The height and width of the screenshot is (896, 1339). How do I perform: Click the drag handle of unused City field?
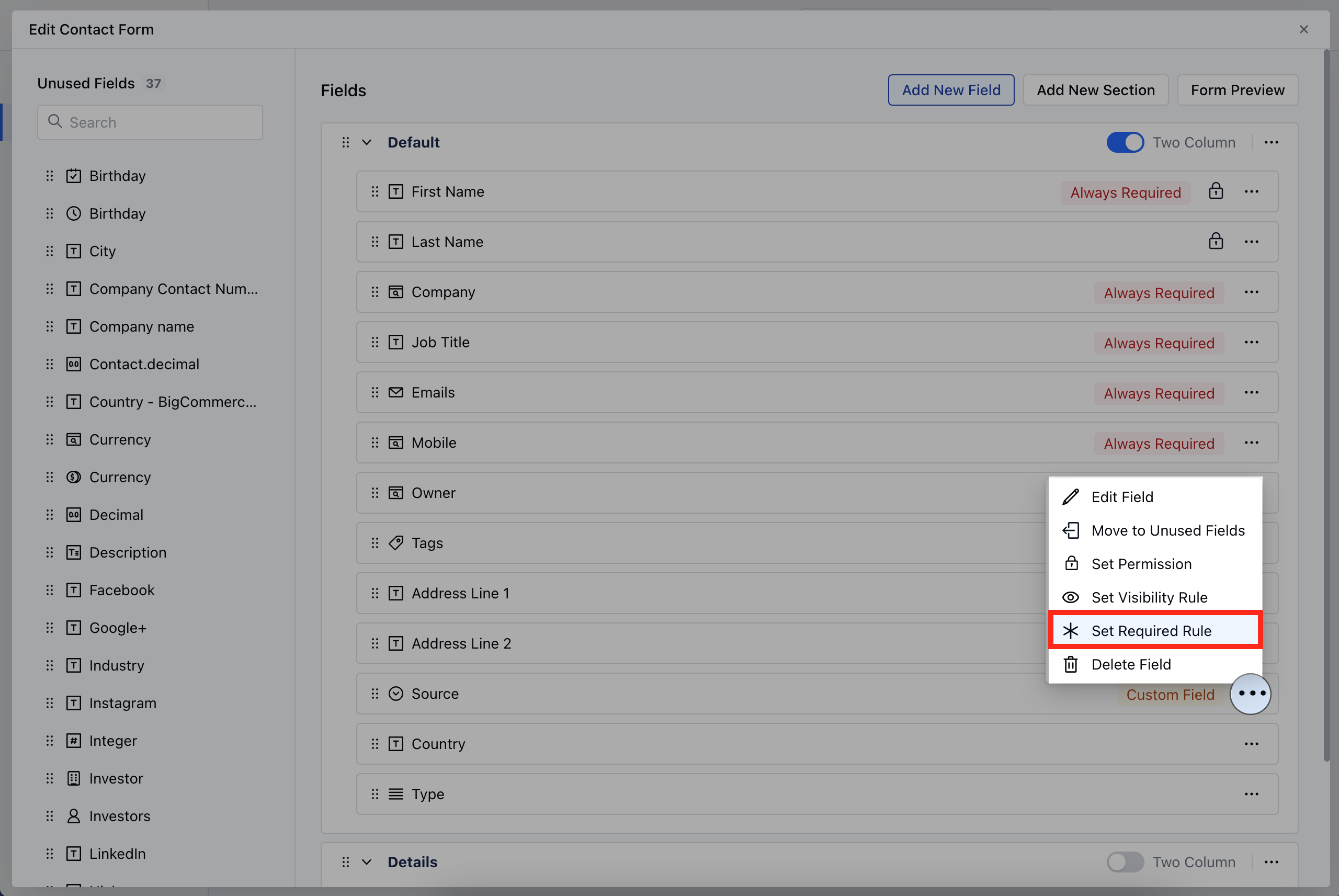tap(50, 252)
